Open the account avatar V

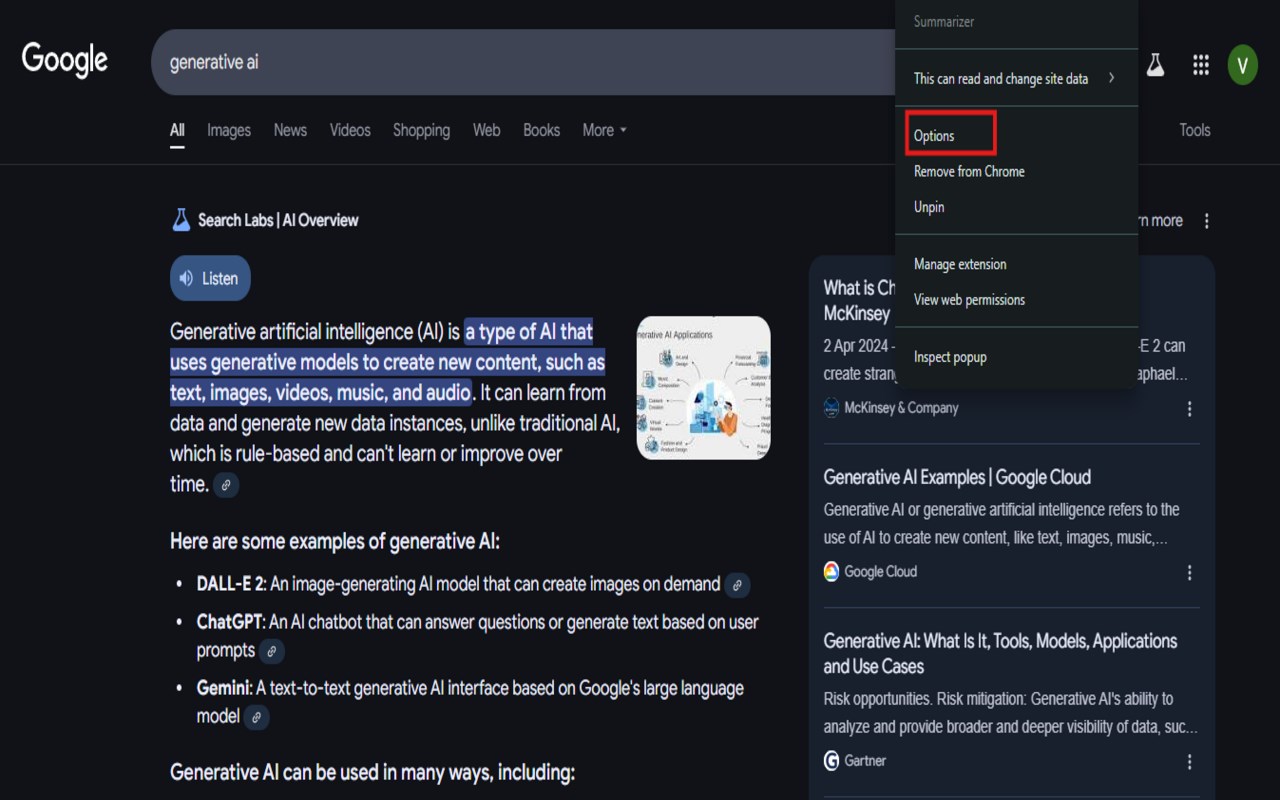(x=1243, y=65)
